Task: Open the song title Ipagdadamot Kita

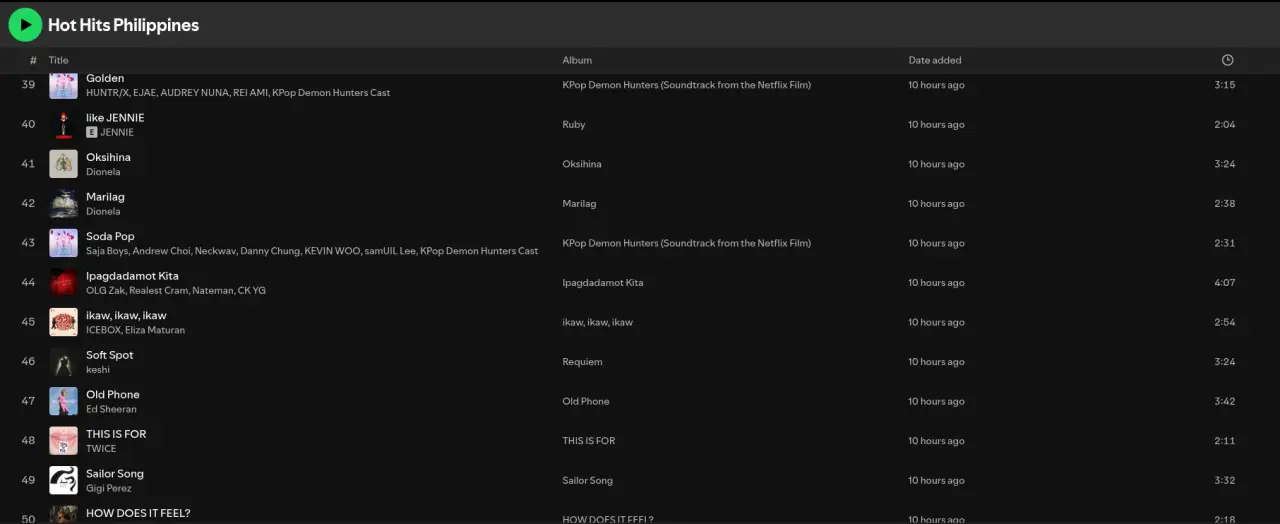Action: 132,276
